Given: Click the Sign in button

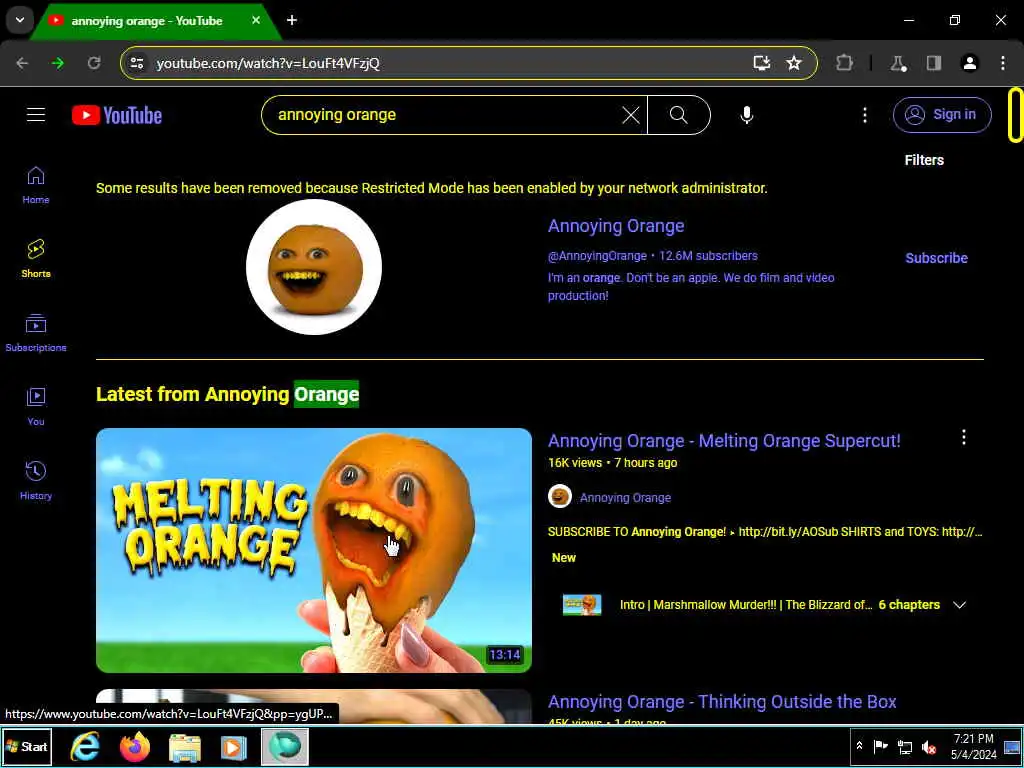Looking at the screenshot, I should tap(942, 114).
